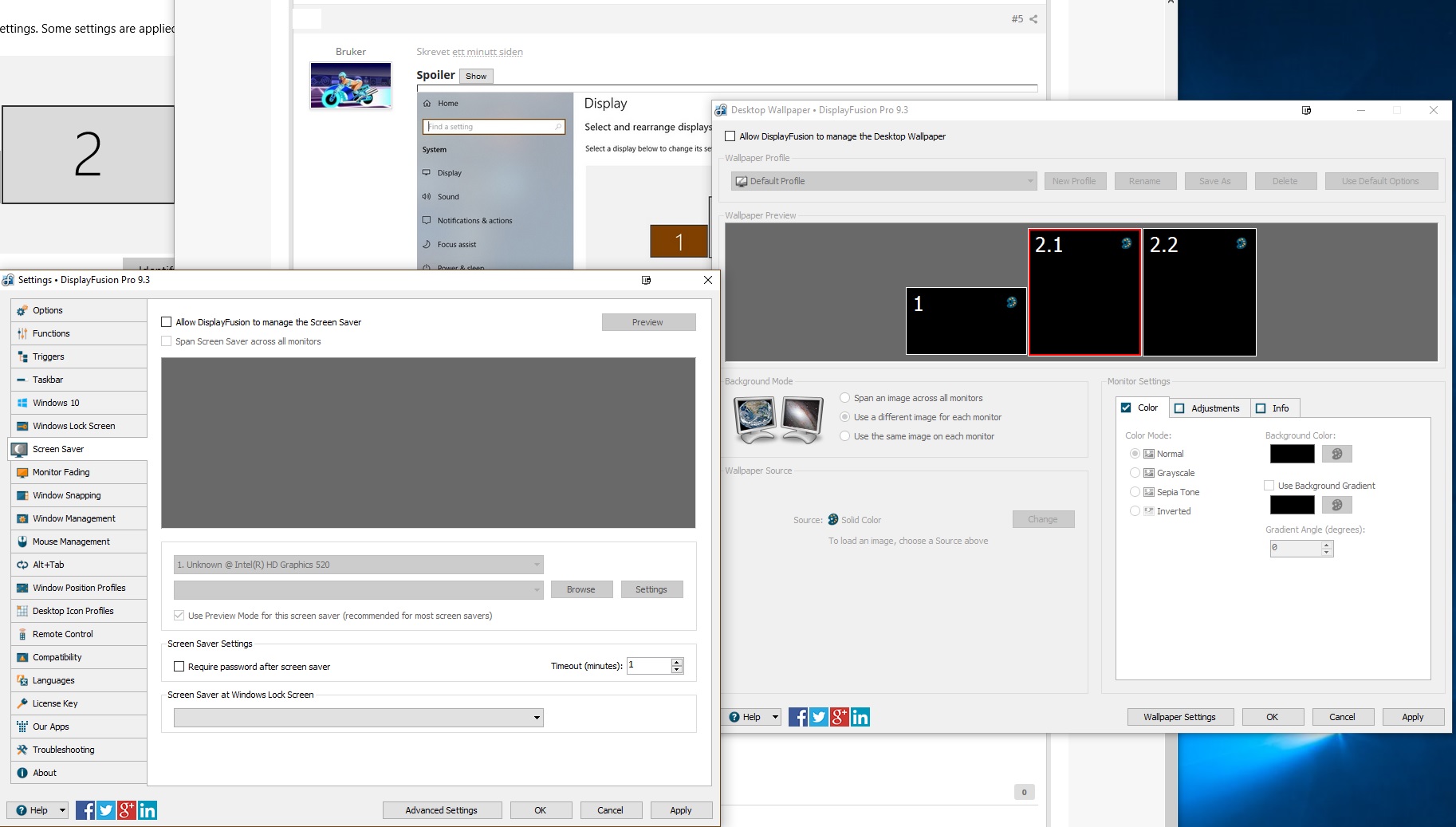Open Desktop Icon Profiles settings page
Viewport: 1456px width, 827px height.
79,611
